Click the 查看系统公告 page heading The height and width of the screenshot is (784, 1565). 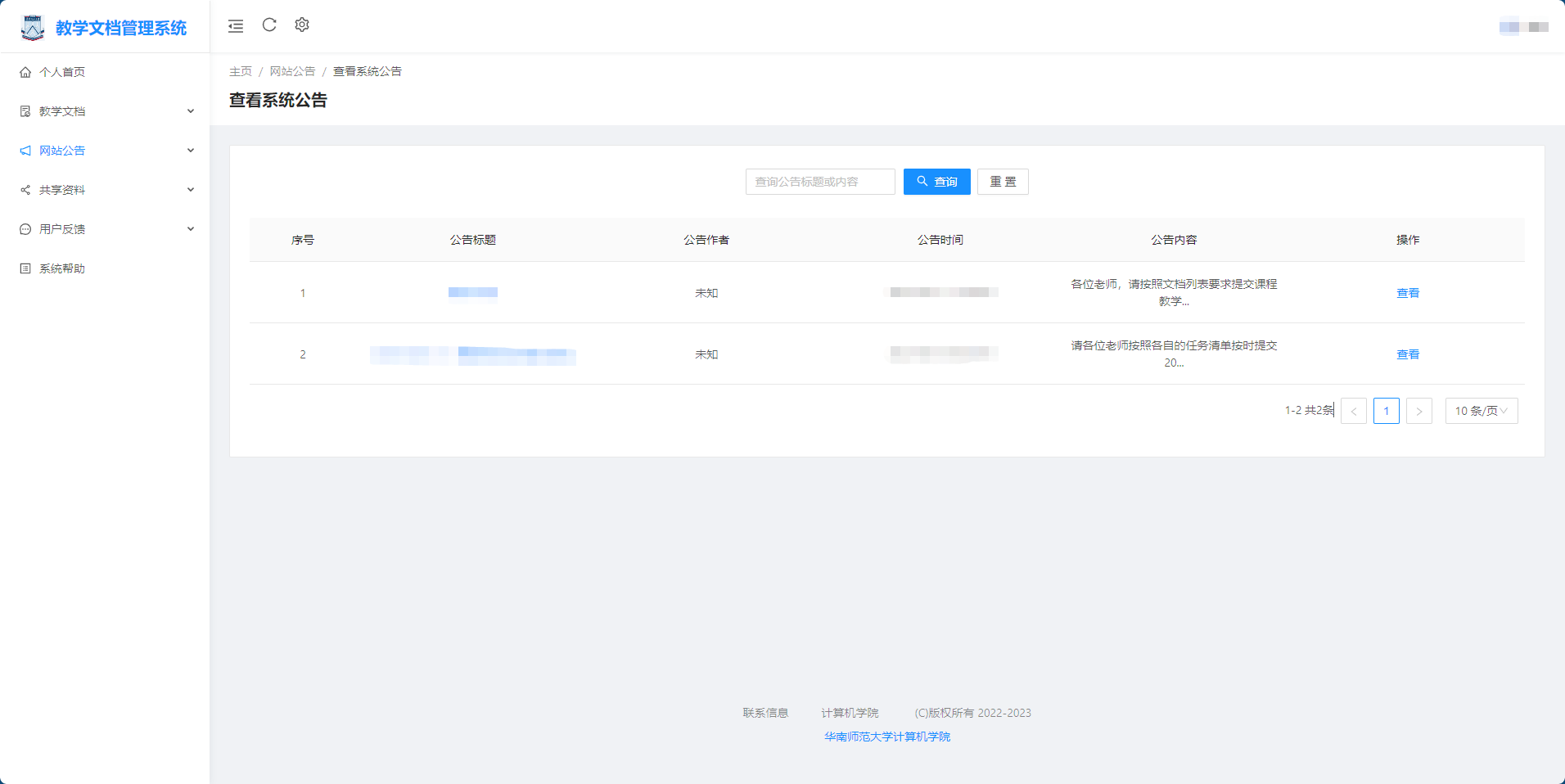(x=278, y=100)
